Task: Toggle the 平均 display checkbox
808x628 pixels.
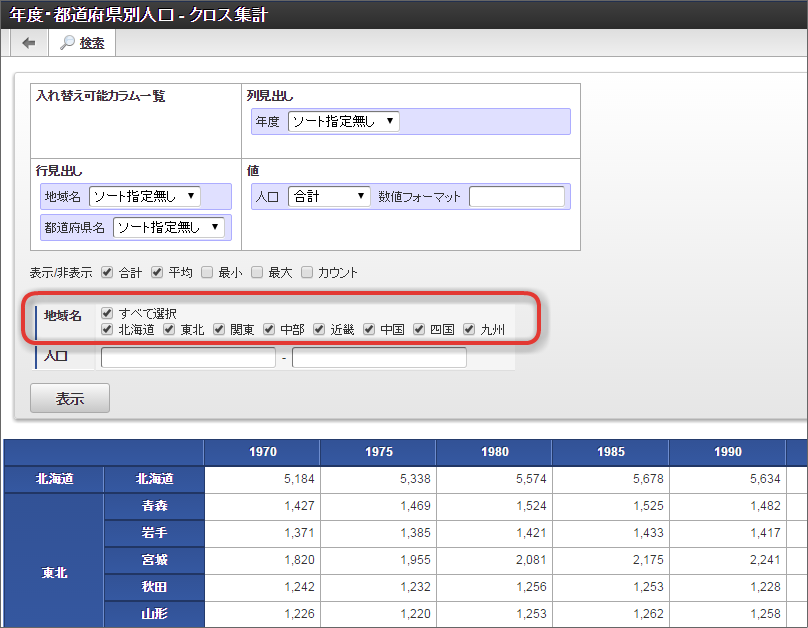Action: point(157,272)
